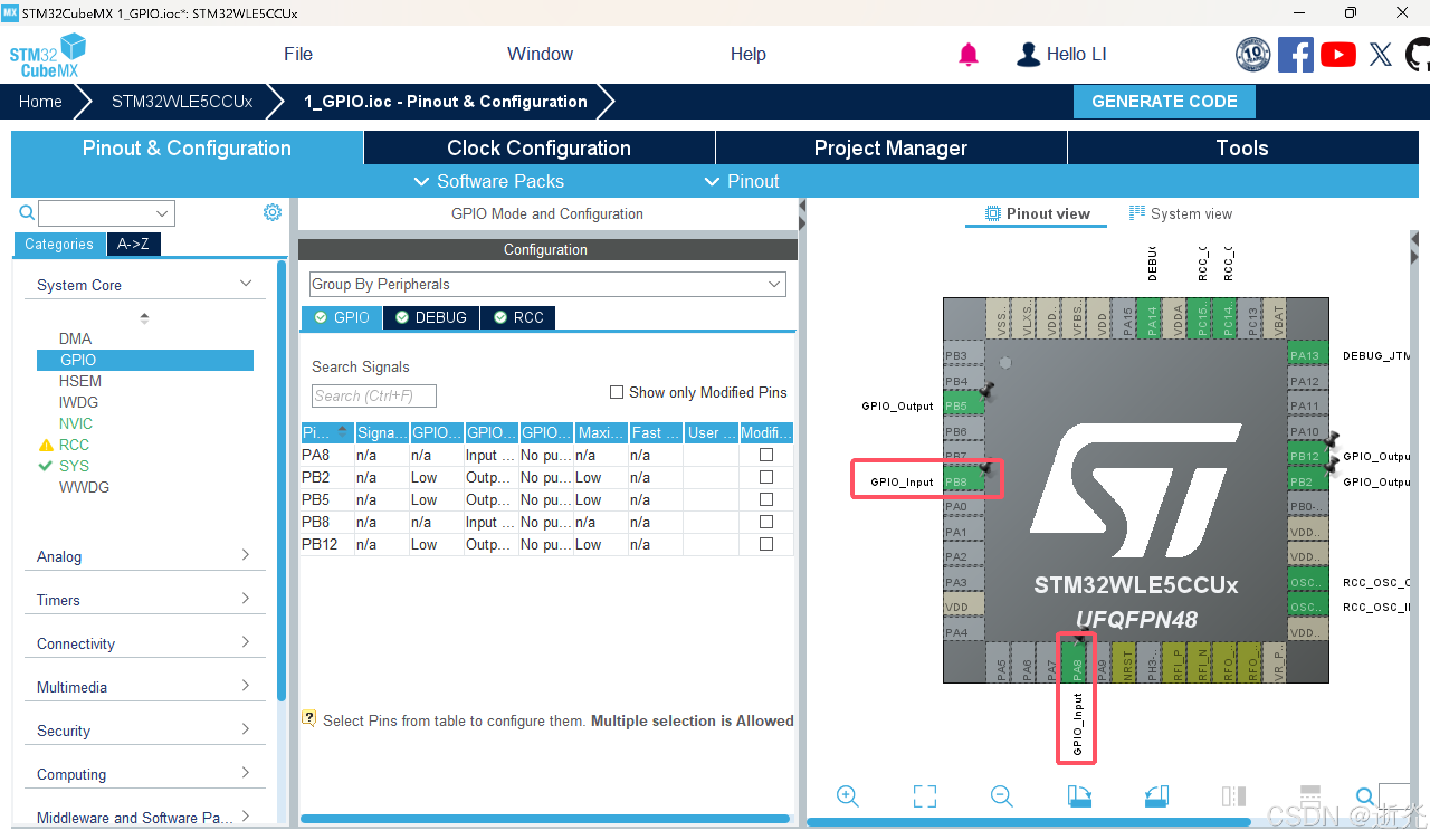Toggle the Modified checkbox for PB5

(x=766, y=499)
